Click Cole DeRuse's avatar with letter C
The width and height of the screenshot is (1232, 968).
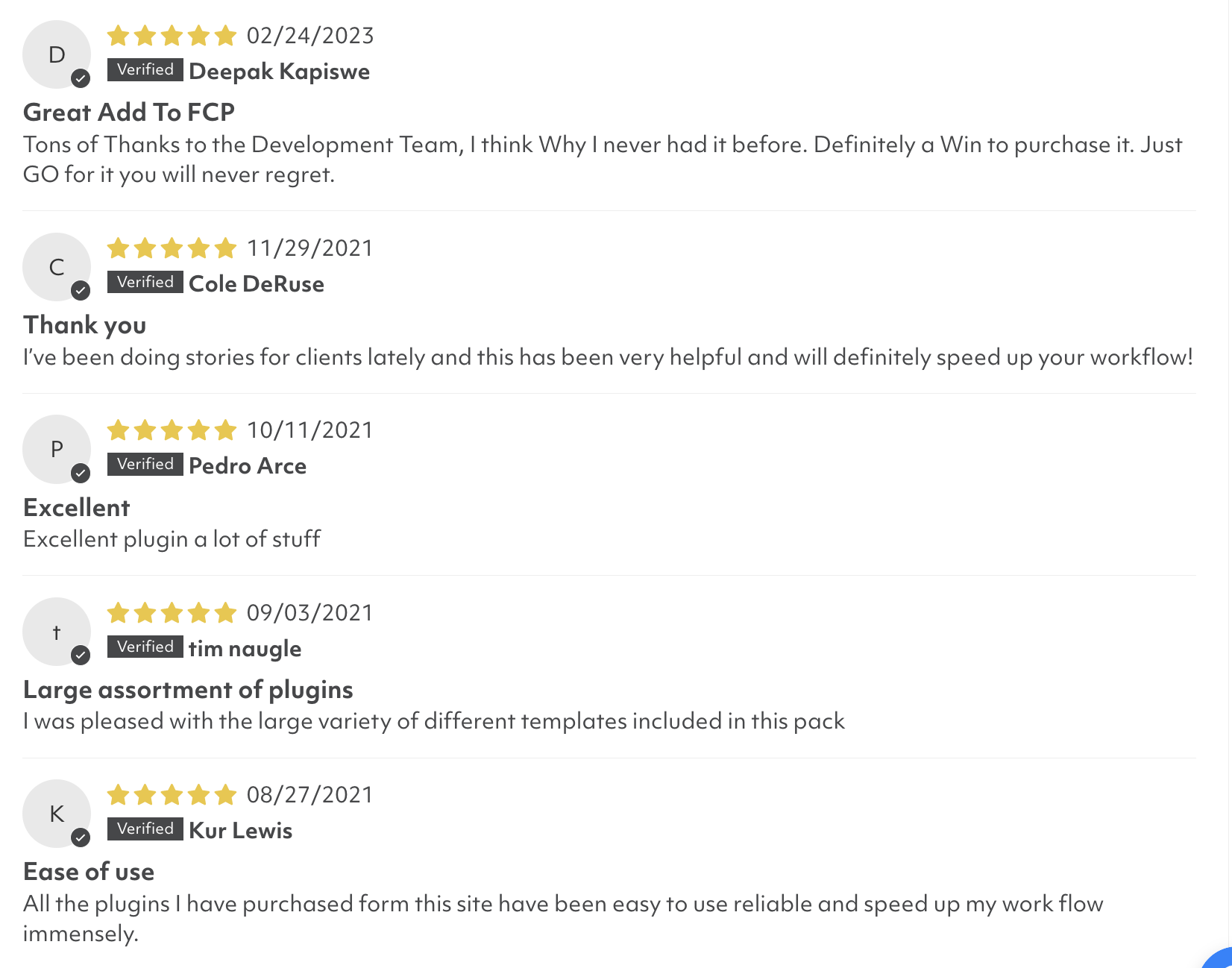click(57, 267)
